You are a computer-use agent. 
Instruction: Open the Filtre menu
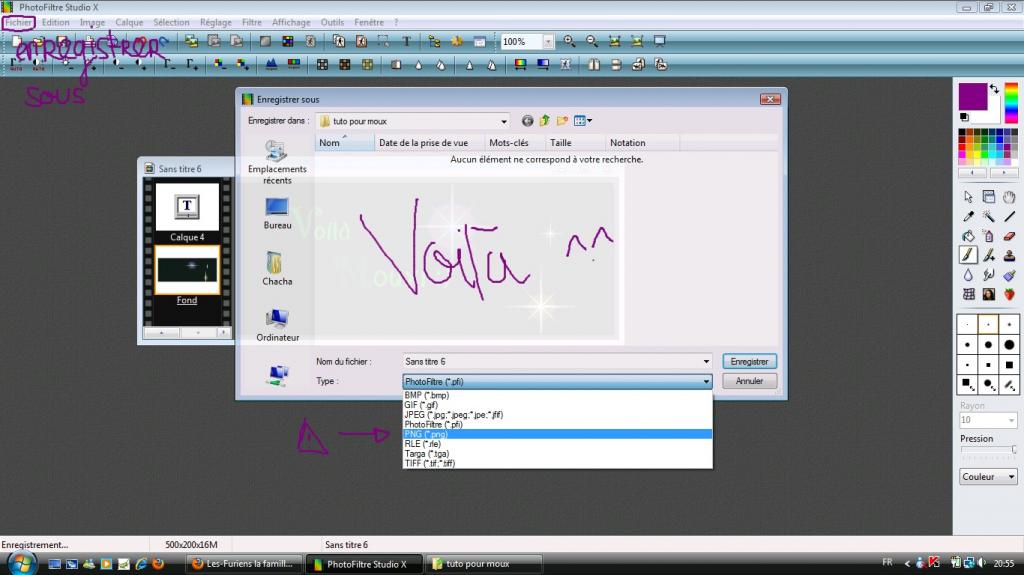(251, 22)
